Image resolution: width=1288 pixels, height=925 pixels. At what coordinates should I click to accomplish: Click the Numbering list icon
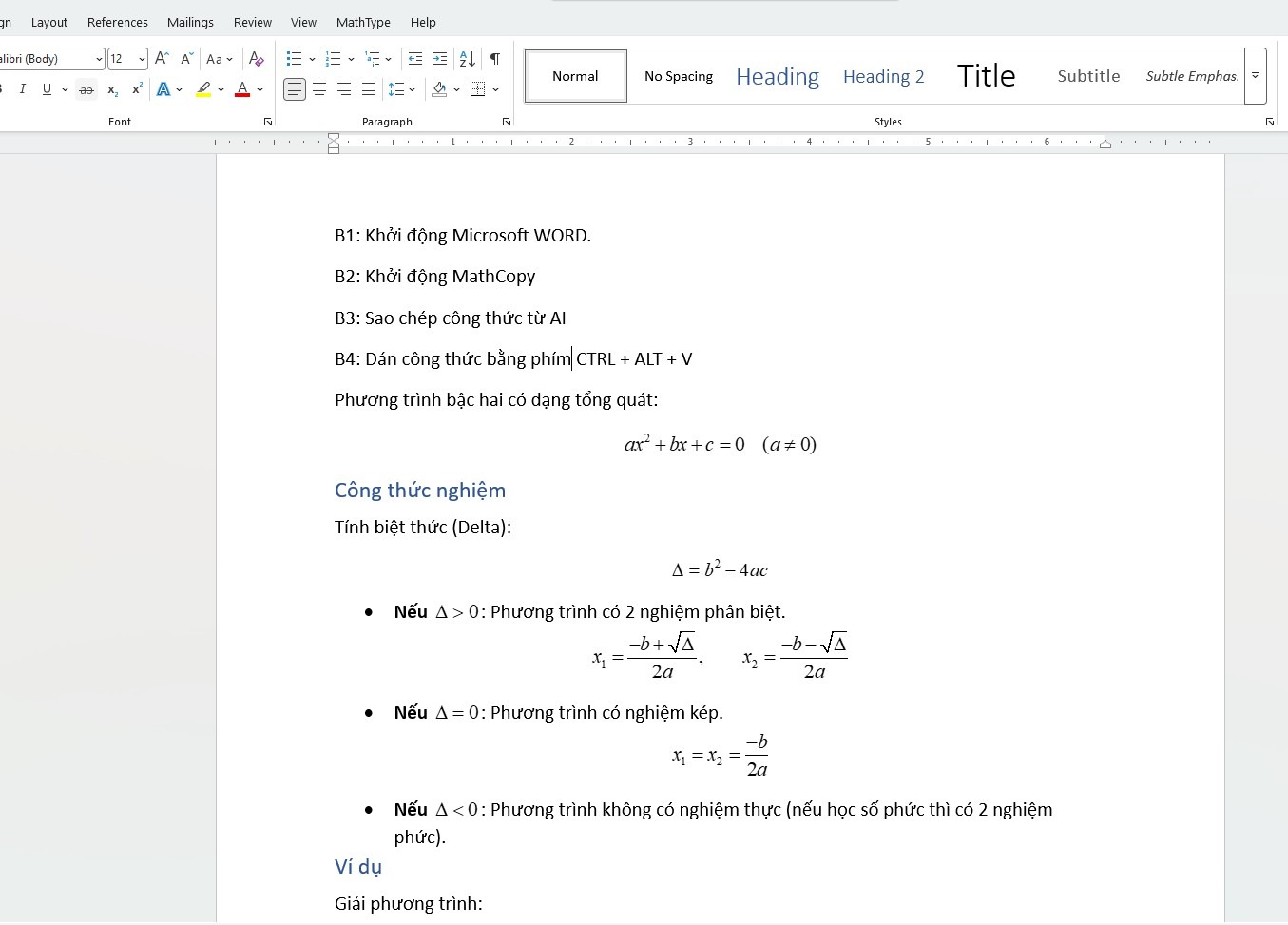pos(333,59)
